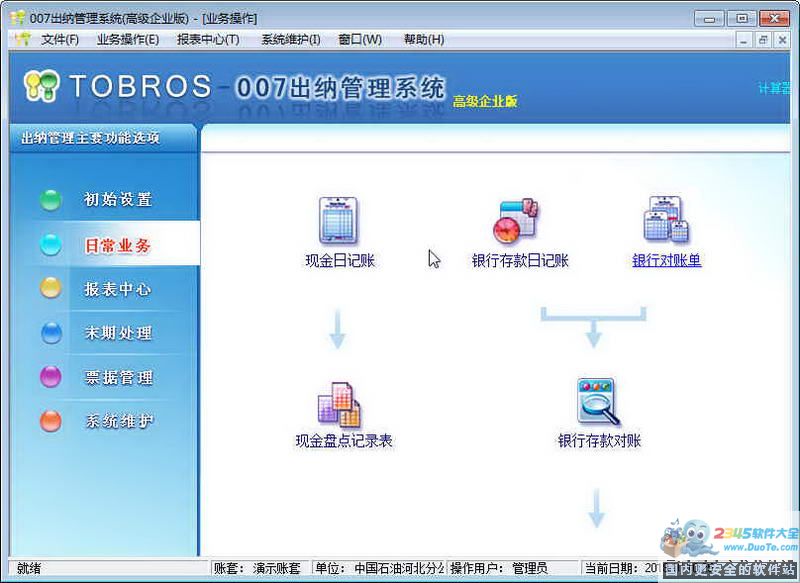Select 系统维护 with the red ball in sidebar

104,421
